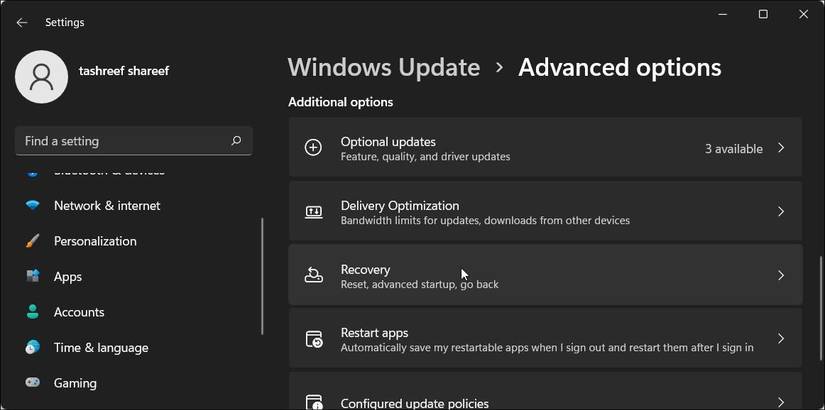The image size is (825, 410).
Task: Click the Optional updates plus icon
Action: [313, 148]
